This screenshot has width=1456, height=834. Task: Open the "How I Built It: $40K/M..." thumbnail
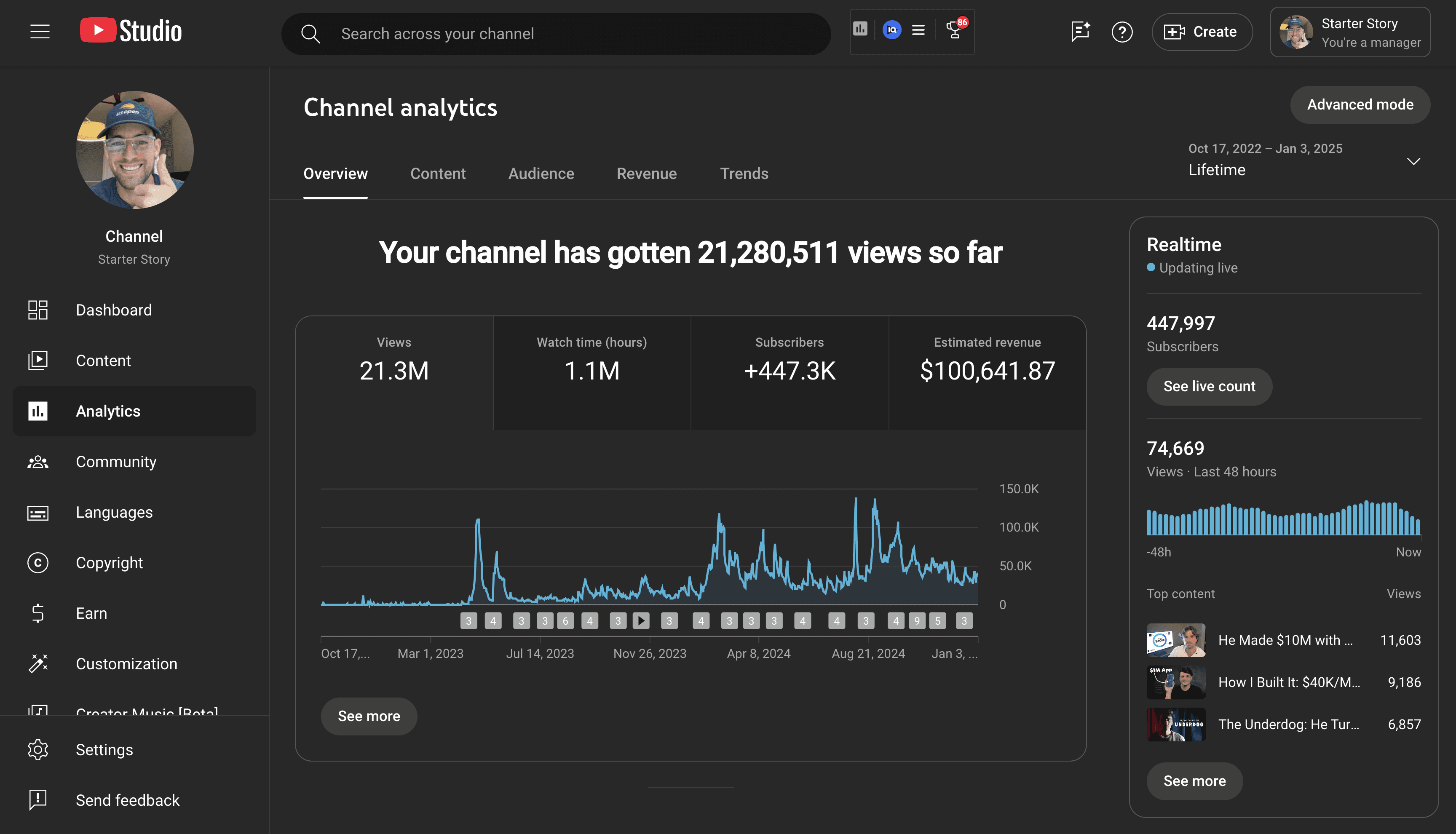click(x=1176, y=683)
